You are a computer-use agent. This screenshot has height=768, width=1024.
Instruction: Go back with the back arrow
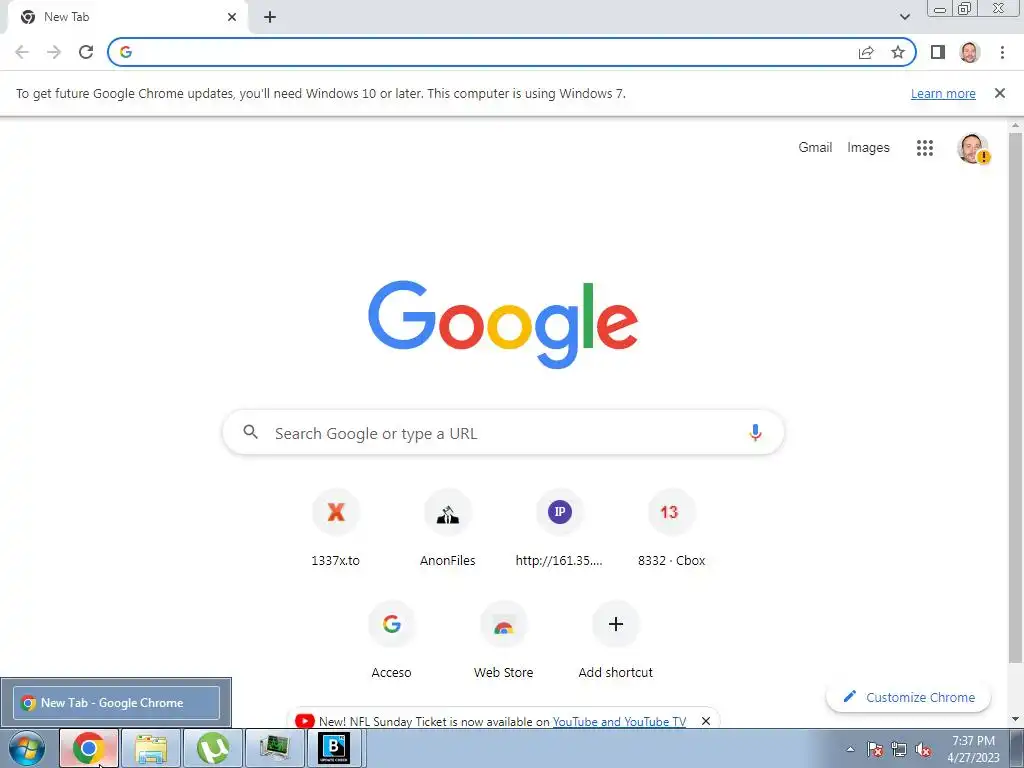[22, 52]
